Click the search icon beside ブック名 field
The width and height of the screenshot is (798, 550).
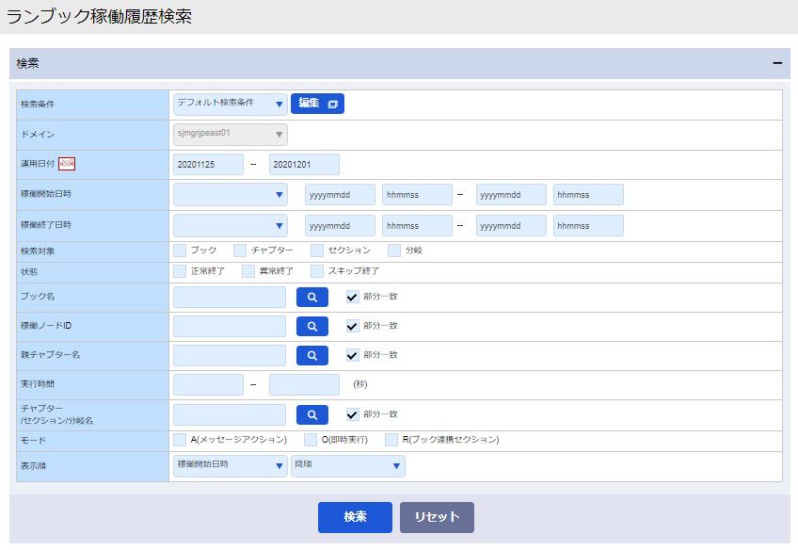pyautogui.click(x=312, y=297)
